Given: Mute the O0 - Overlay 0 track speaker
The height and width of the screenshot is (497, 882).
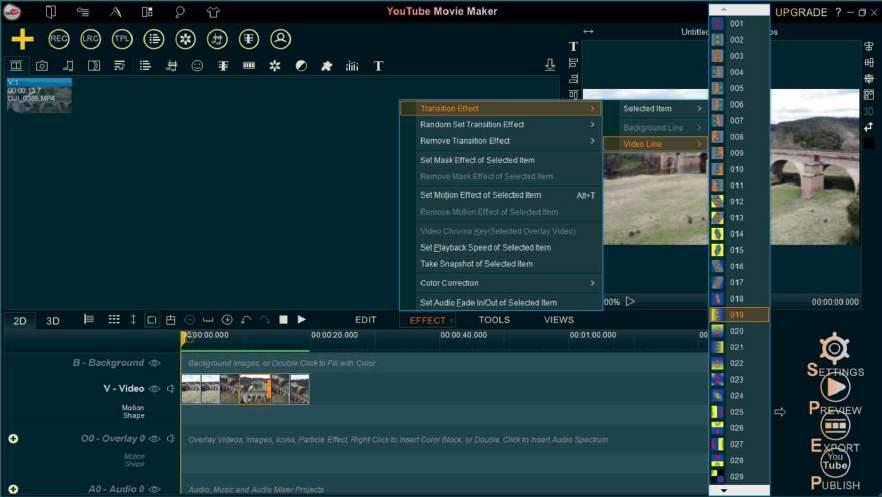Looking at the screenshot, I should (170, 439).
